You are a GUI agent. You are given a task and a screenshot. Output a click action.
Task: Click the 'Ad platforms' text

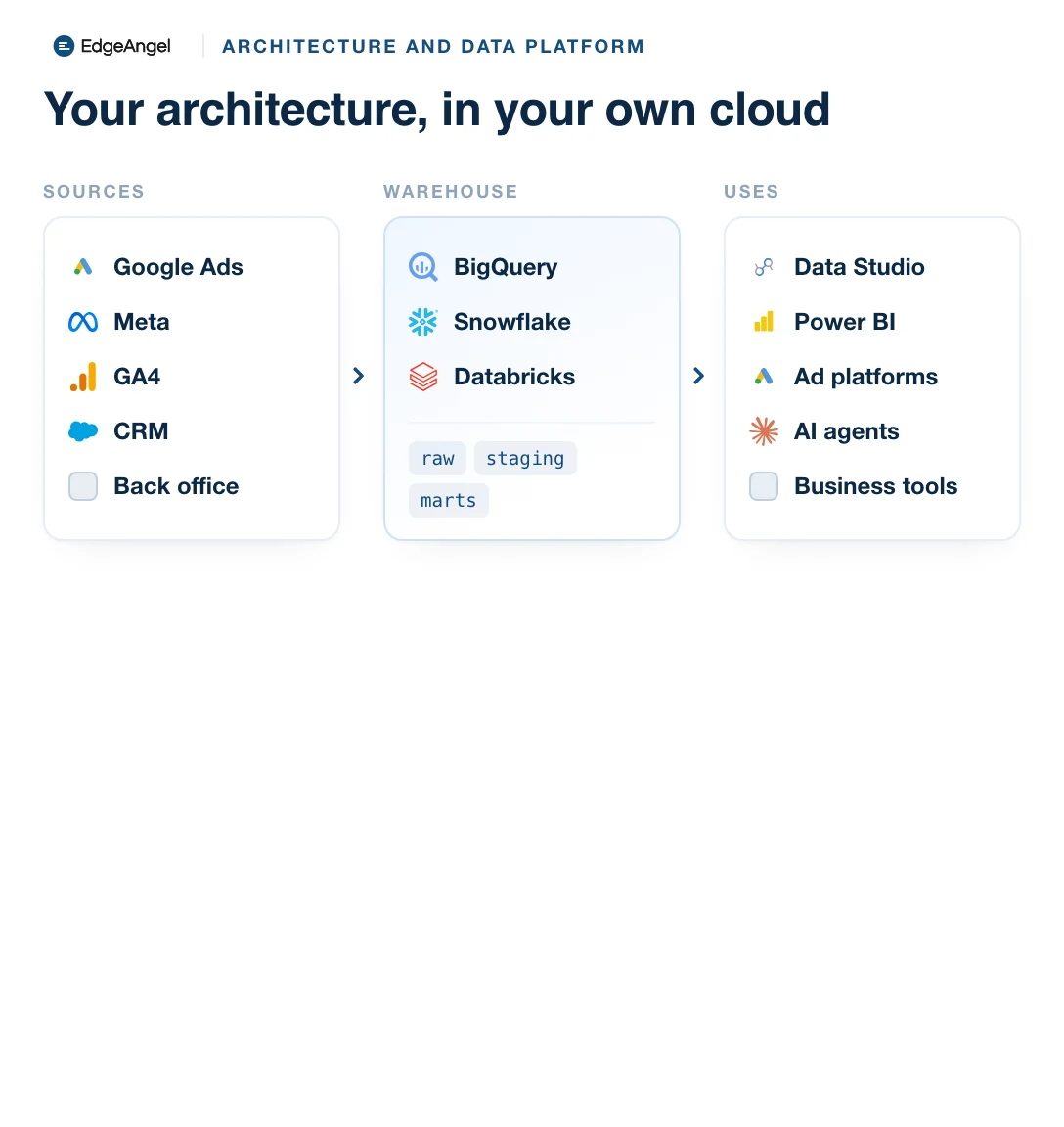865,378
